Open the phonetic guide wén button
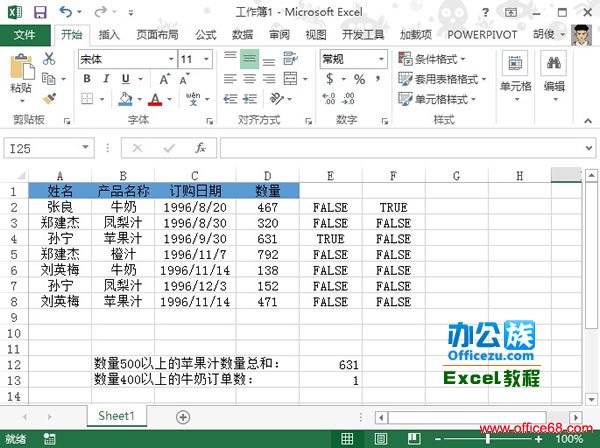 (x=193, y=99)
